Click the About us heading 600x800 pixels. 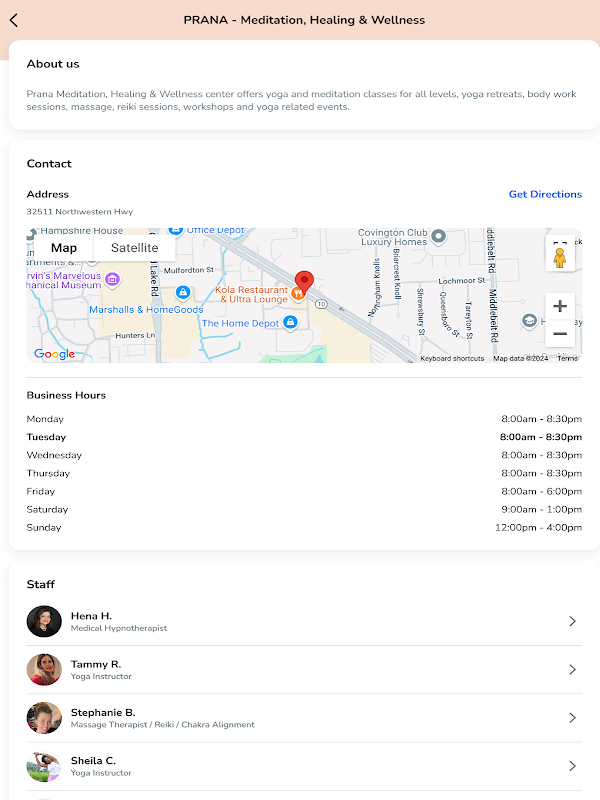(x=53, y=64)
